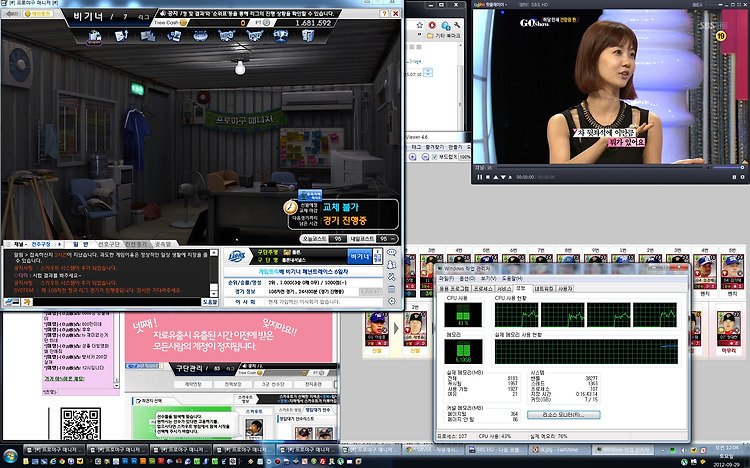750x468 pixels.
Task: Open the 서비스 tab in Task Manager
Action: [x=504, y=289]
